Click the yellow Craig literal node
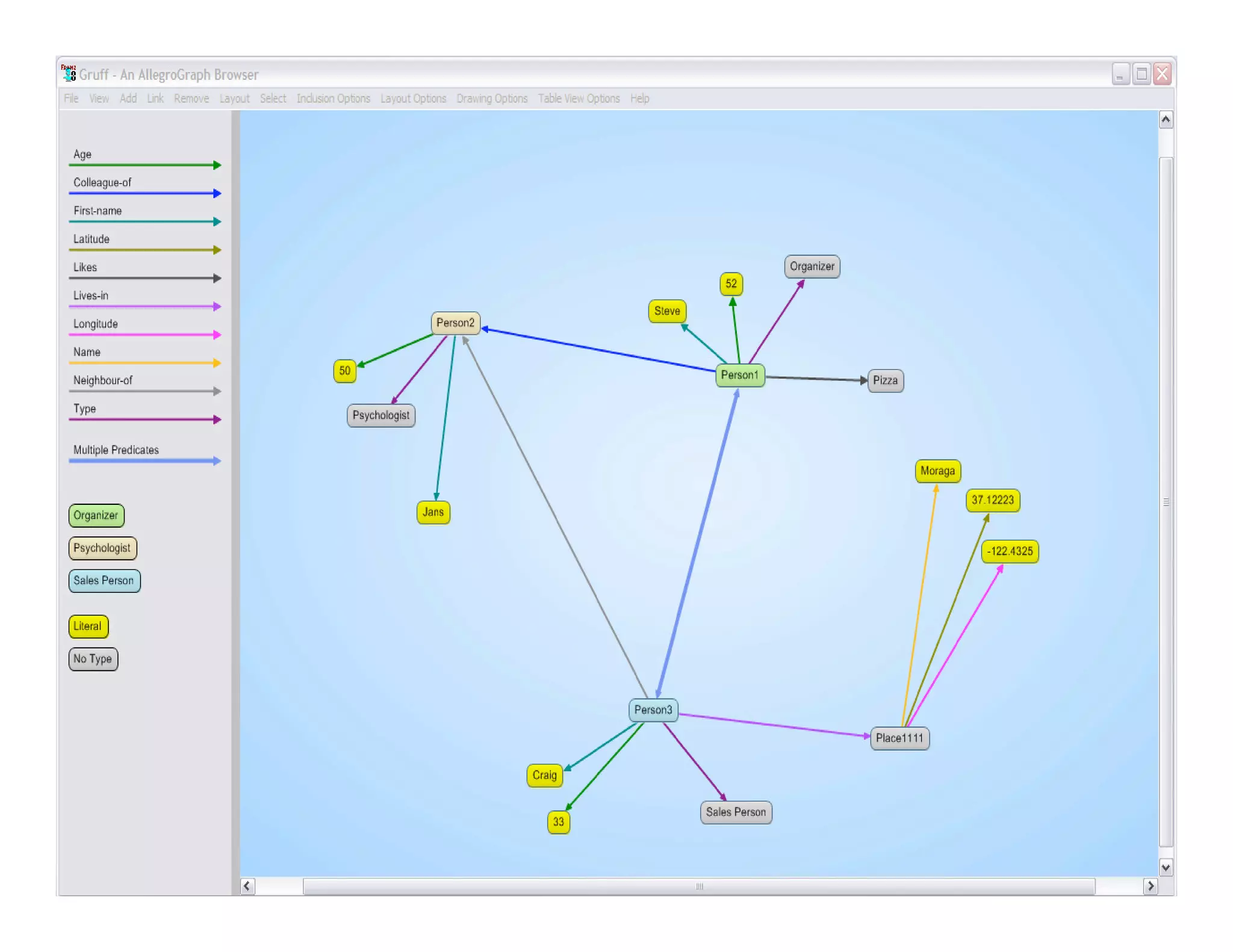The height and width of the screenshot is (952, 1233). pyautogui.click(x=544, y=776)
